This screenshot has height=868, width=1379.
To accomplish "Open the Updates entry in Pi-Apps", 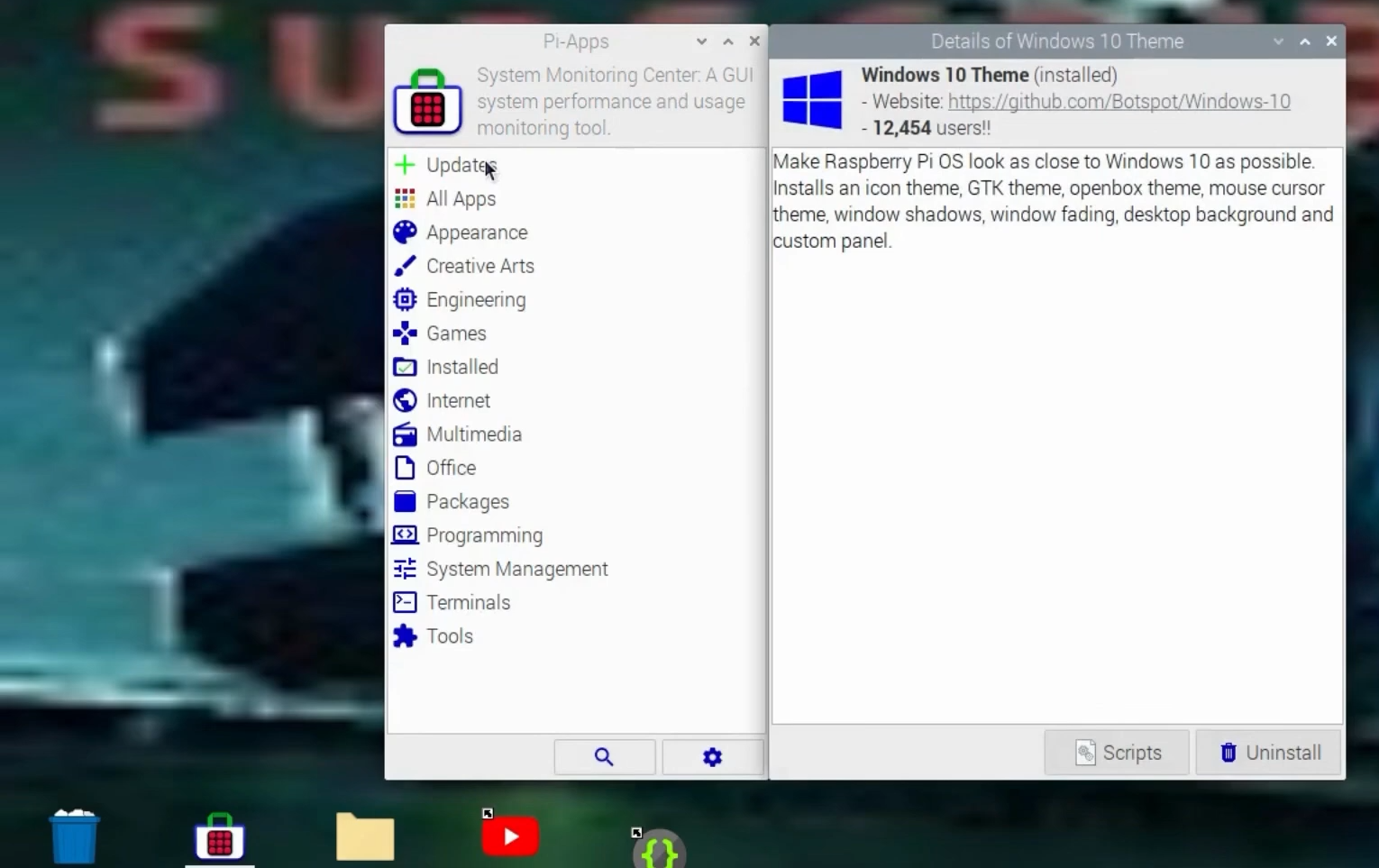I will [x=461, y=165].
